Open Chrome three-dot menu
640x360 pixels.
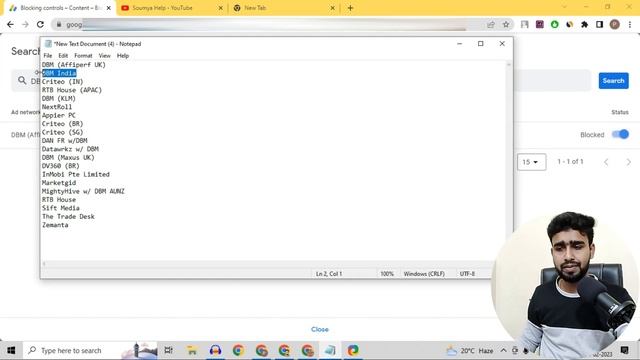630,24
